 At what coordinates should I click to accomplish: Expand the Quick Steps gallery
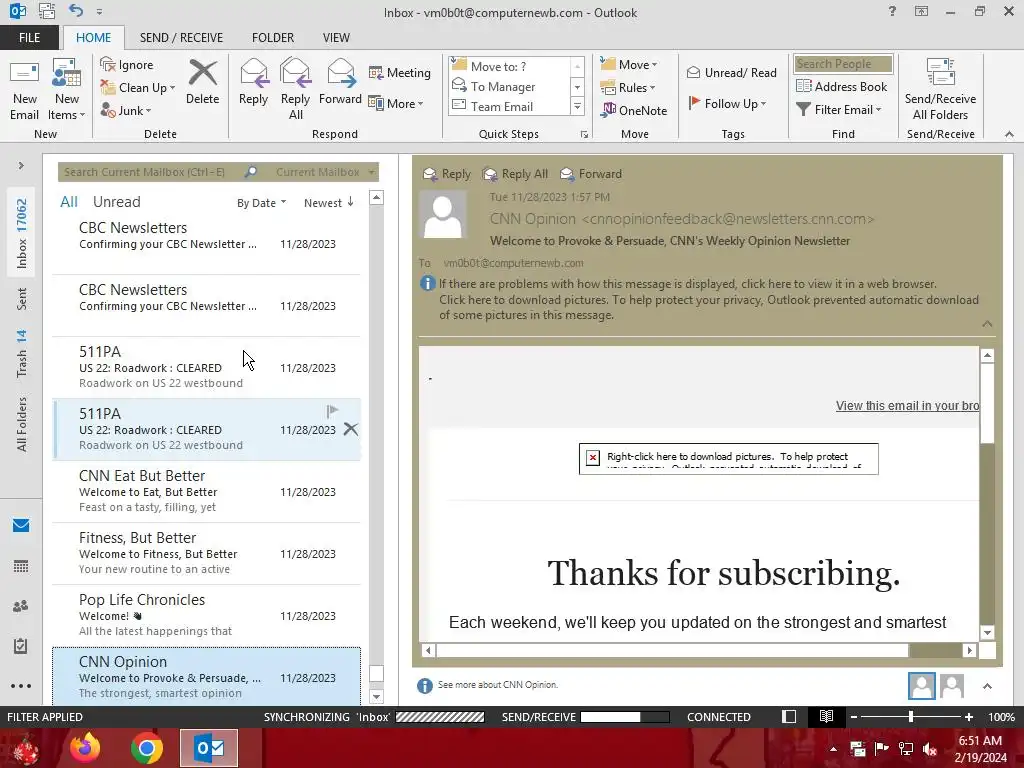(577, 106)
